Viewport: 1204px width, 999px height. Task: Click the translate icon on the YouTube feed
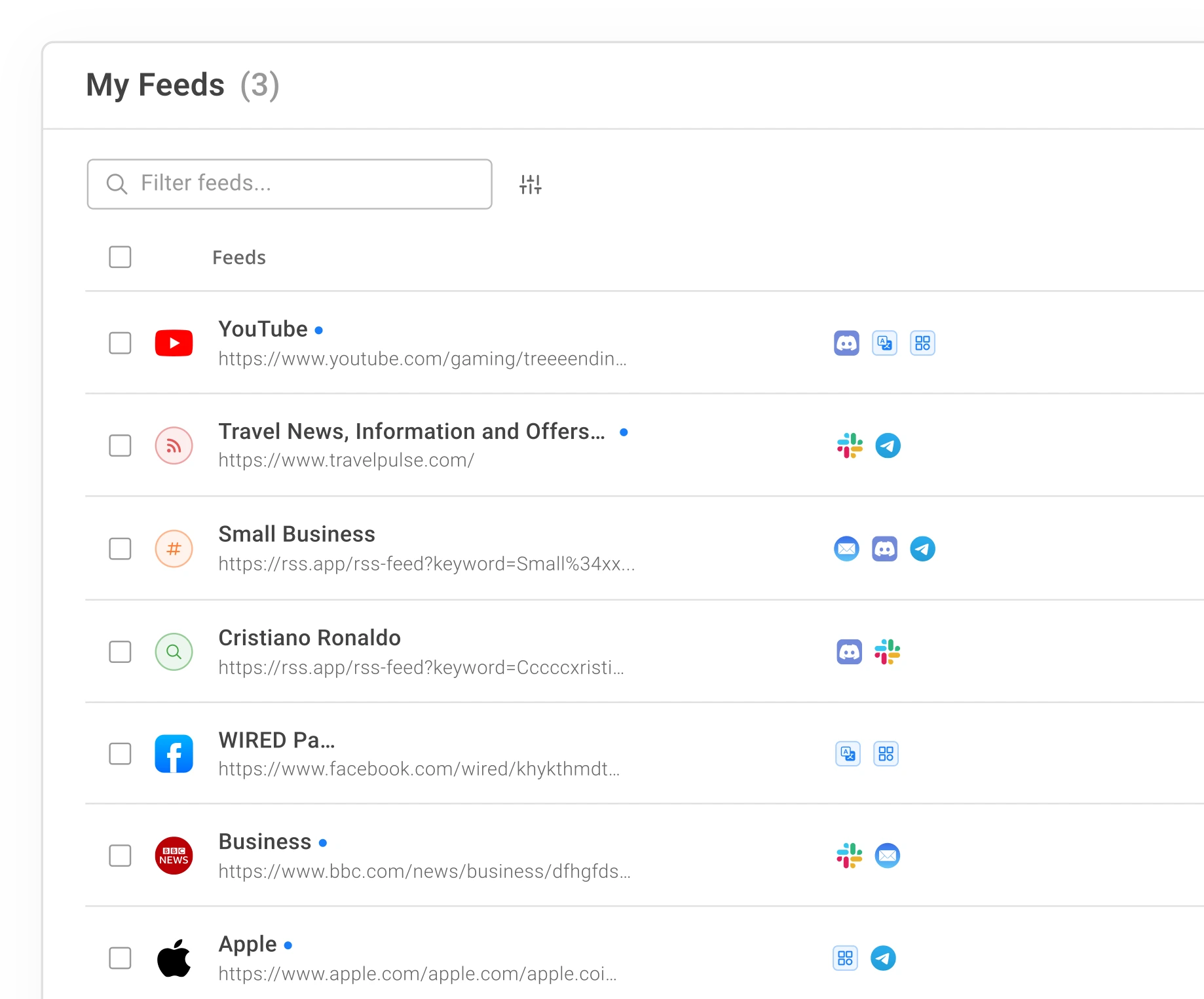point(884,343)
